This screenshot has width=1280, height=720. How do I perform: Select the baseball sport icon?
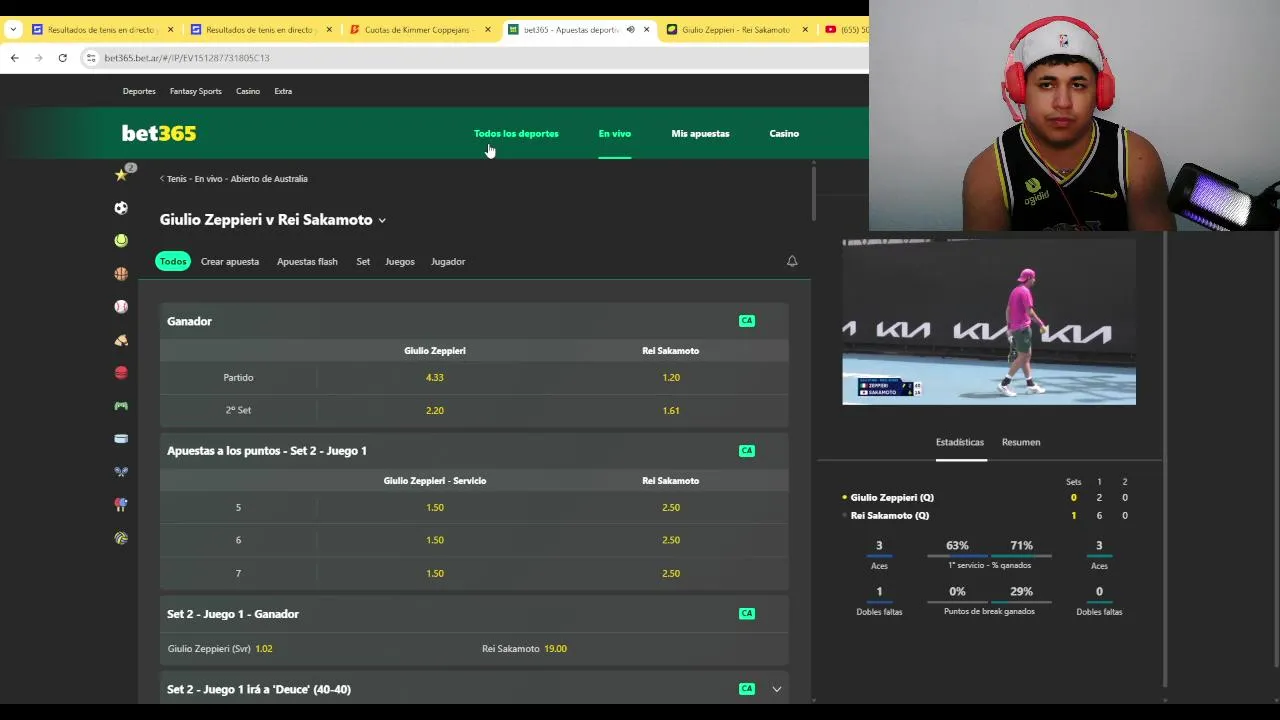point(121,307)
